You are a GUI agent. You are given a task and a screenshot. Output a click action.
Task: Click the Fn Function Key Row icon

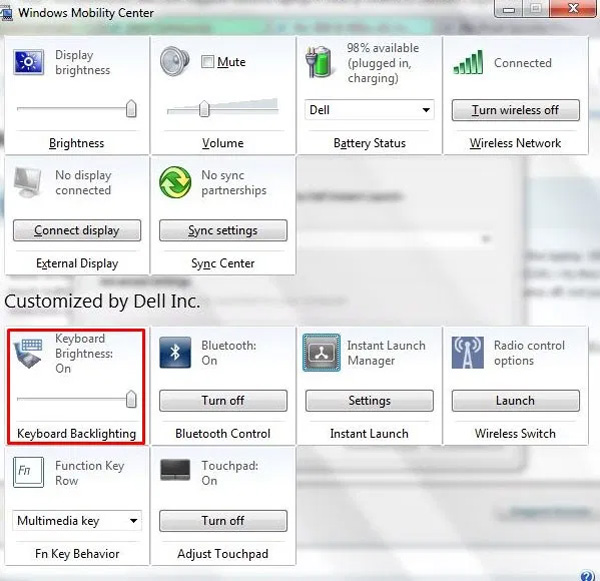pyautogui.click(x=28, y=472)
